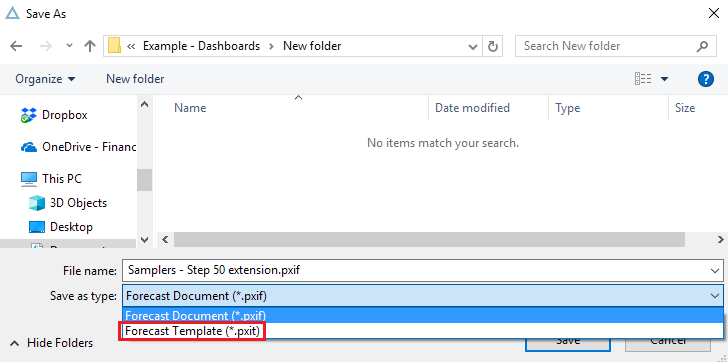Click the File name input field
The height and width of the screenshot is (362, 728).
[416, 270]
